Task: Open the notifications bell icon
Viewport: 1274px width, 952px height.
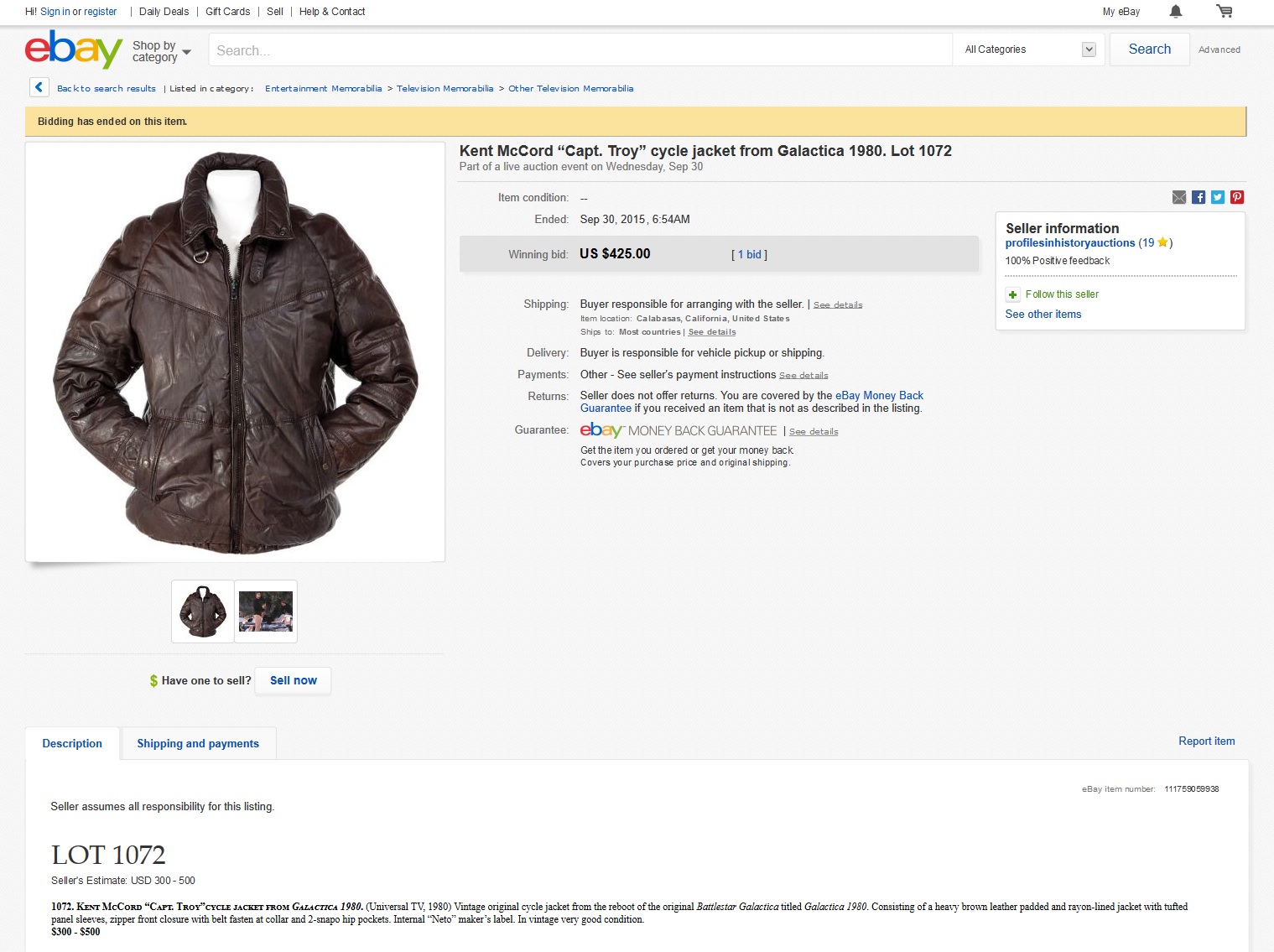Action: coord(1176,12)
